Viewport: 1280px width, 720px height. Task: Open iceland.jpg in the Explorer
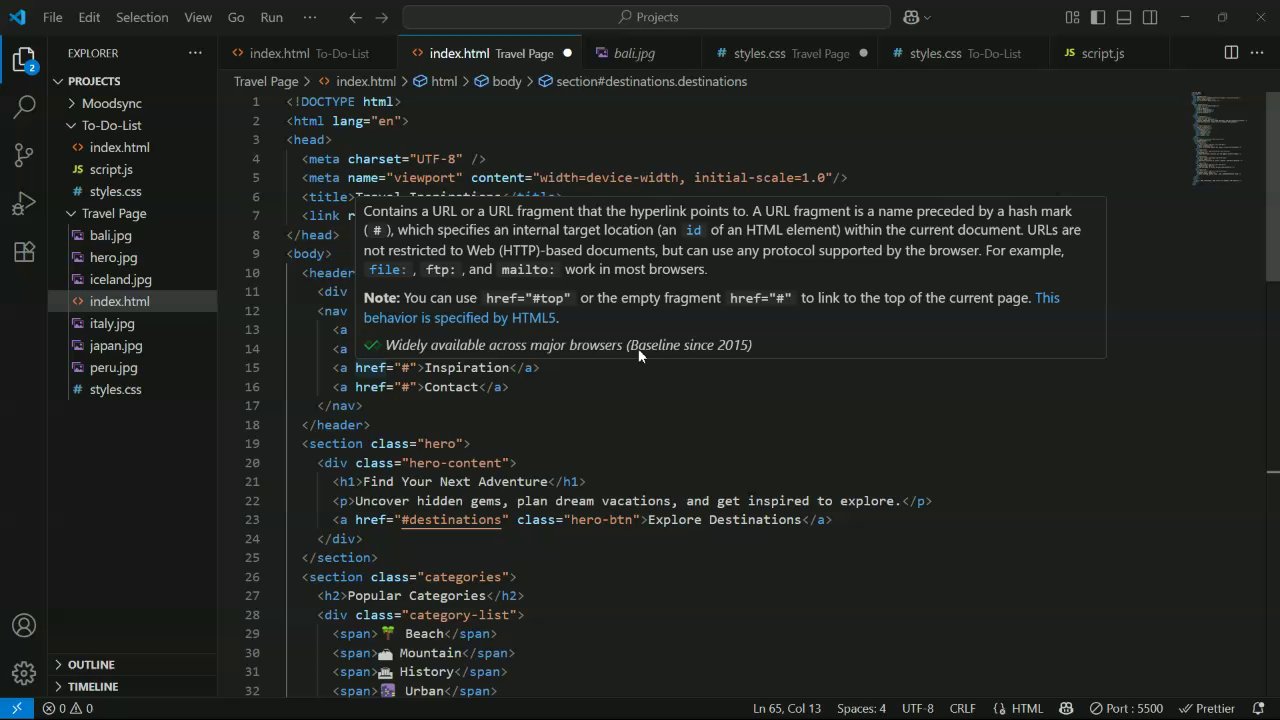coord(120,279)
